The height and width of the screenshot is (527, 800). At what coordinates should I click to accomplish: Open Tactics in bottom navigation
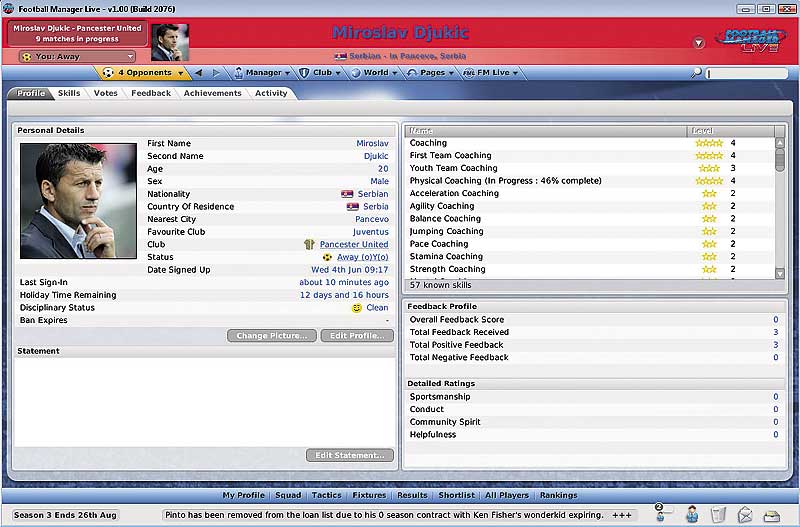327,495
